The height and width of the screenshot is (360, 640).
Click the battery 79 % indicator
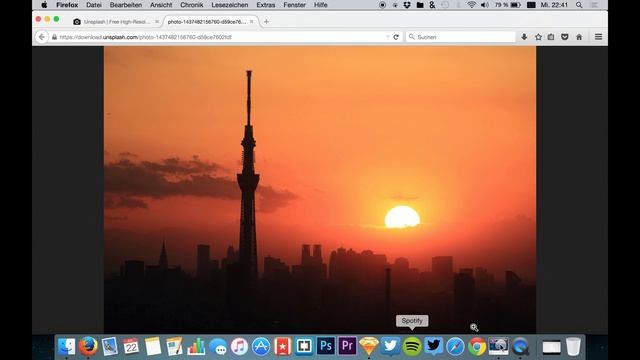(507, 5)
